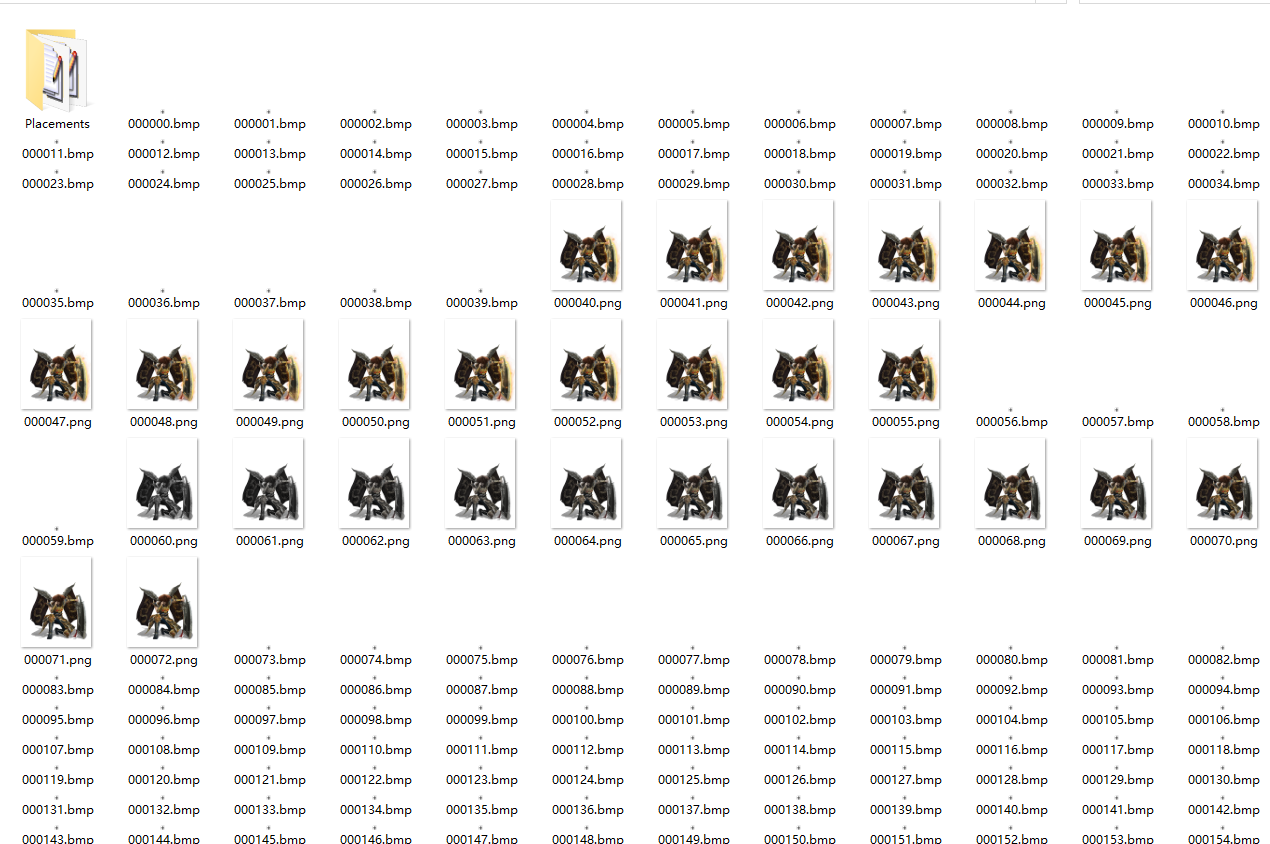Select the file 000000.bmp
1270x844 pixels.
[163, 123]
